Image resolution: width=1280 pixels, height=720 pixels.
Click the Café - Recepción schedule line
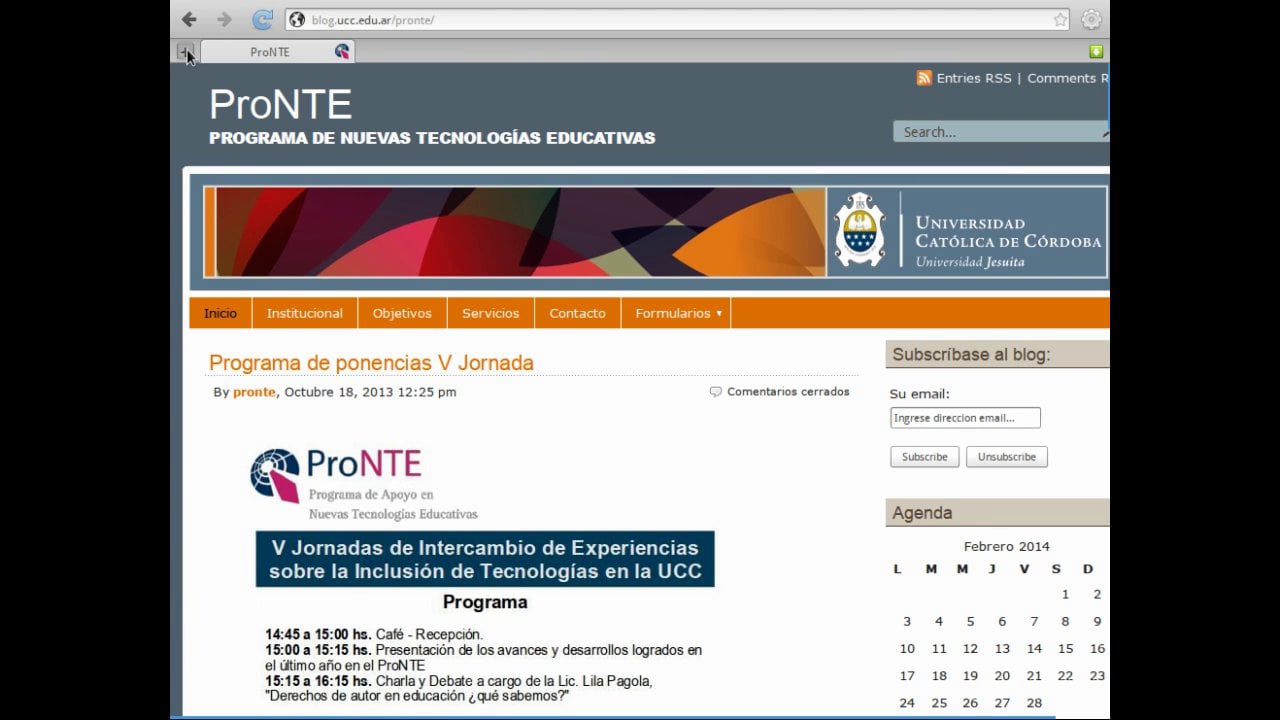(374, 634)
